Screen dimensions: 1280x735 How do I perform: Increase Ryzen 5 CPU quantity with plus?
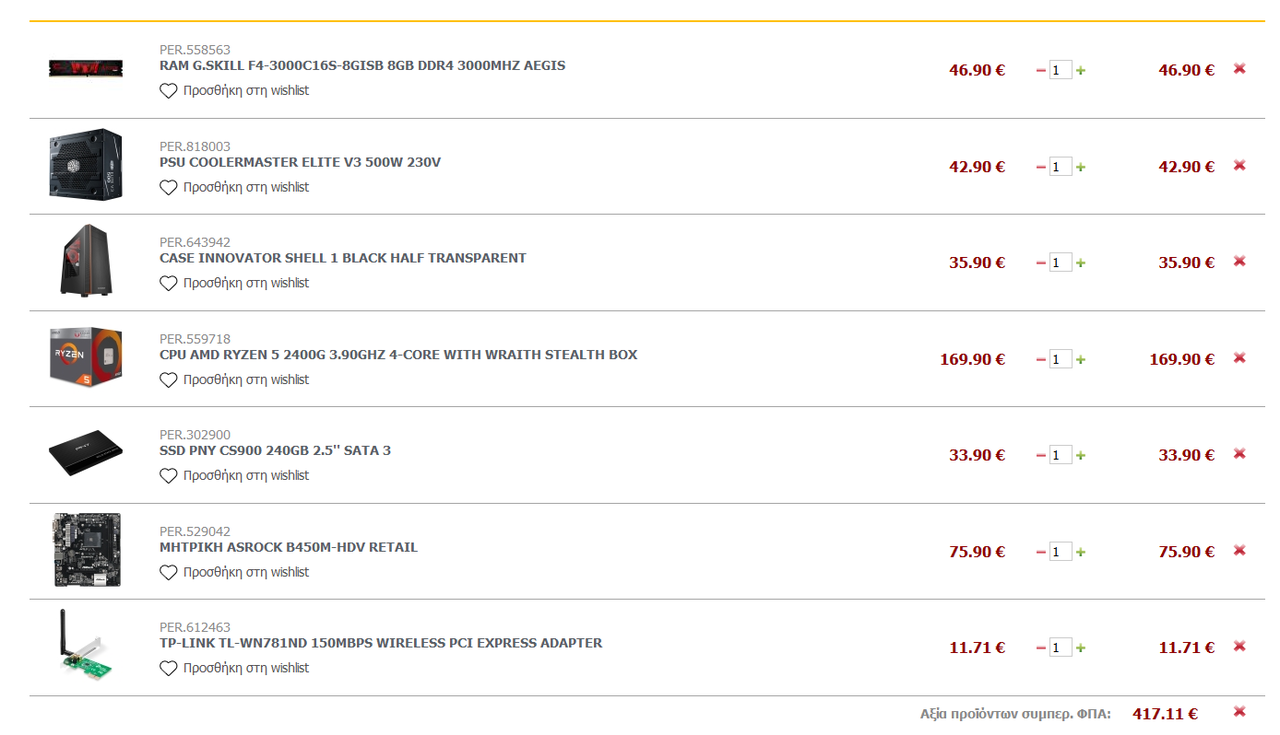tap(1081, 360)
